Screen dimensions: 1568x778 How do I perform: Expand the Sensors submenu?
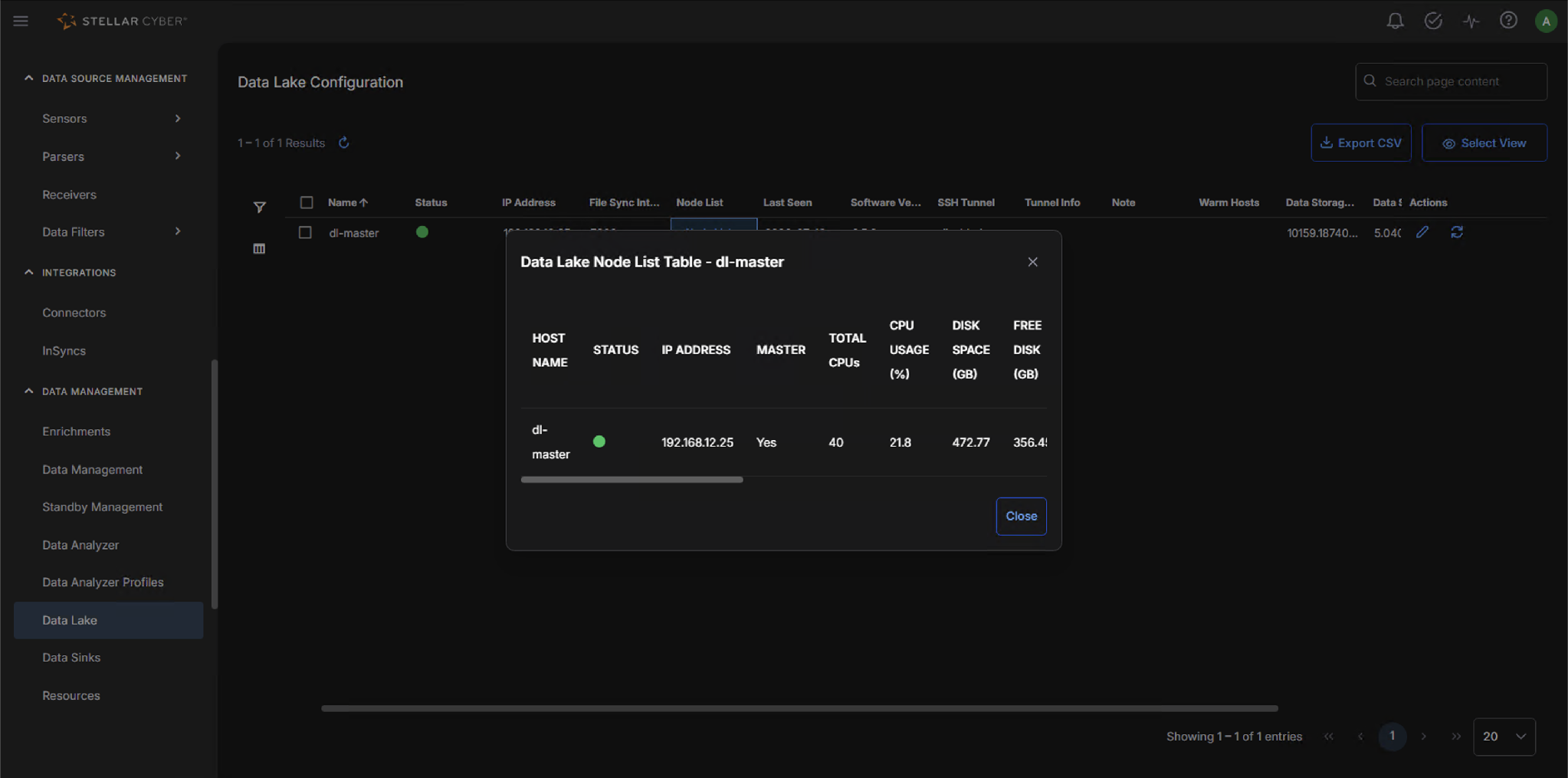click(178, 118)
